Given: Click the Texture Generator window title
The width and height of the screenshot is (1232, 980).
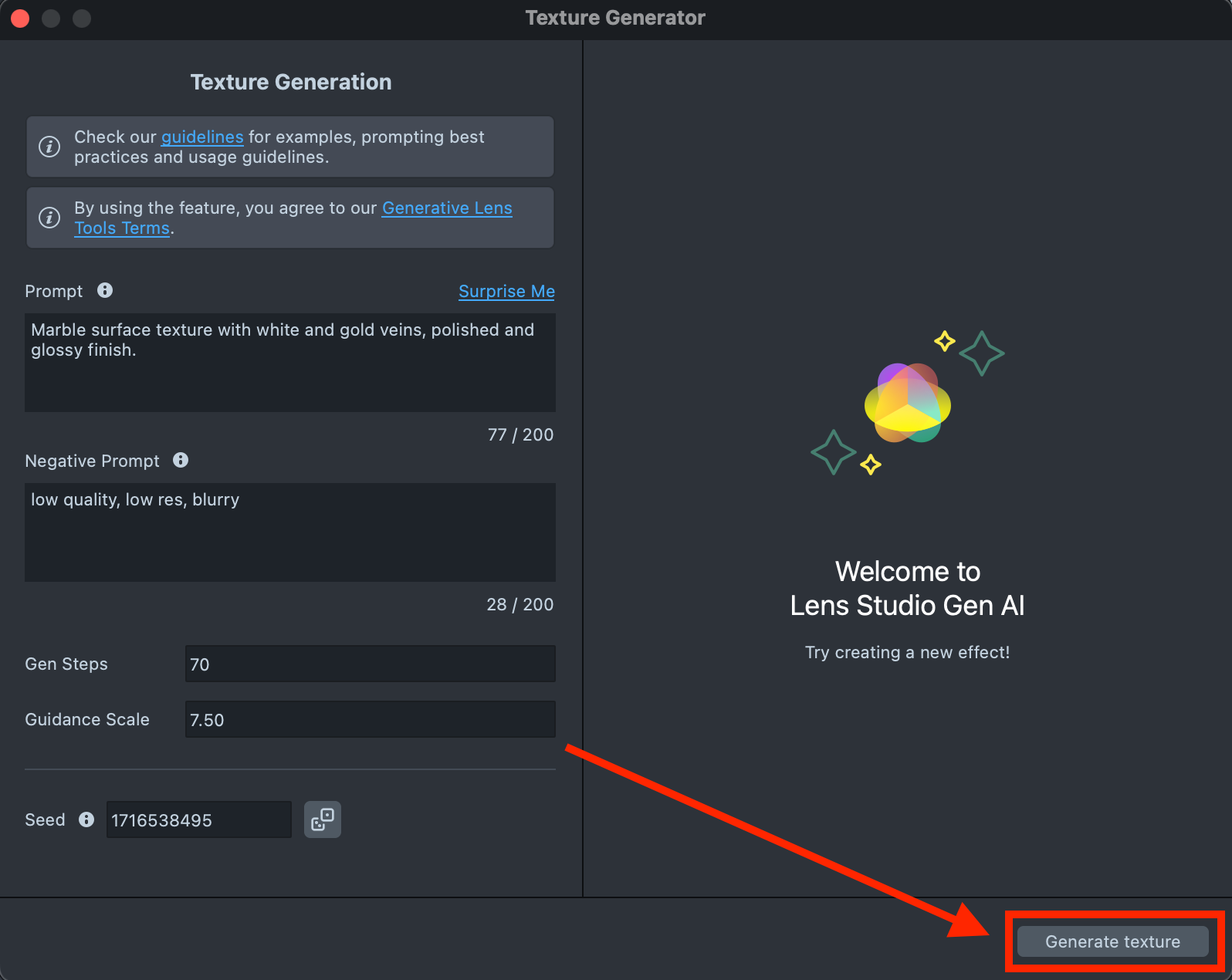Looking at the screenshot, I should coord(615,19).
